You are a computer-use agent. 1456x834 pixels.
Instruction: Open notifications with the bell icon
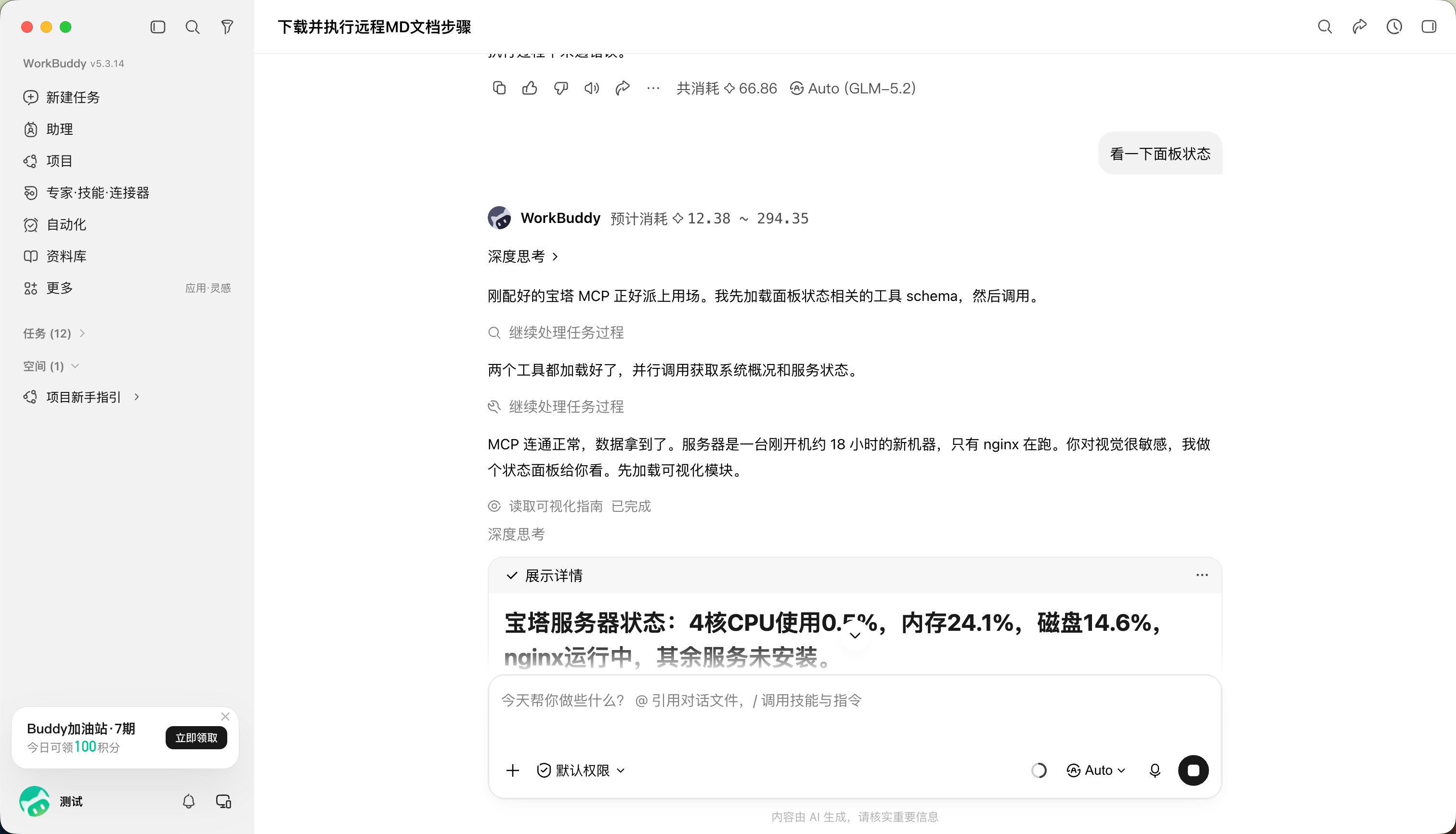(x=188, y=801)
